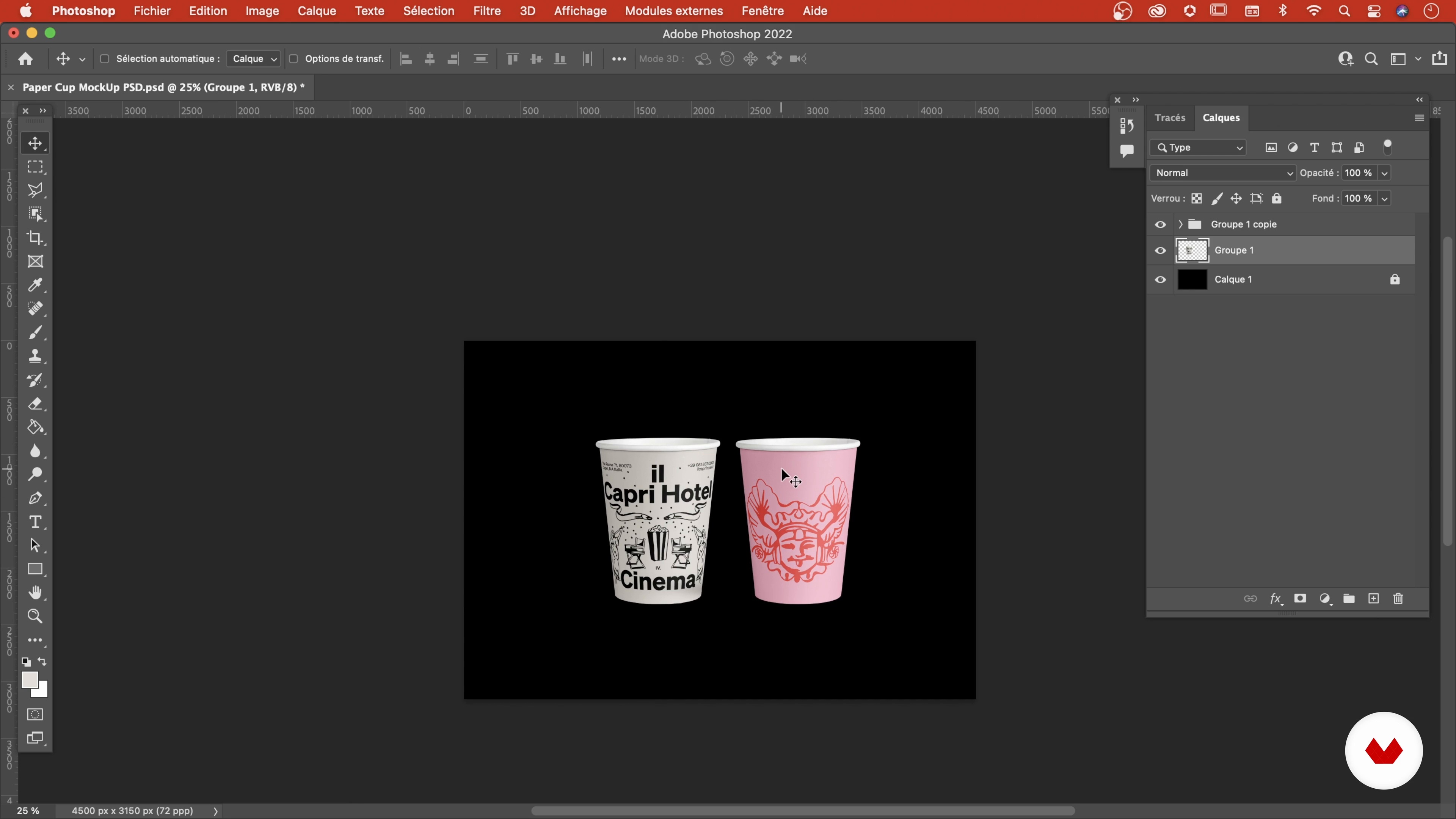
Task: Hide the Calque 1 layer
Action: 1160,280
